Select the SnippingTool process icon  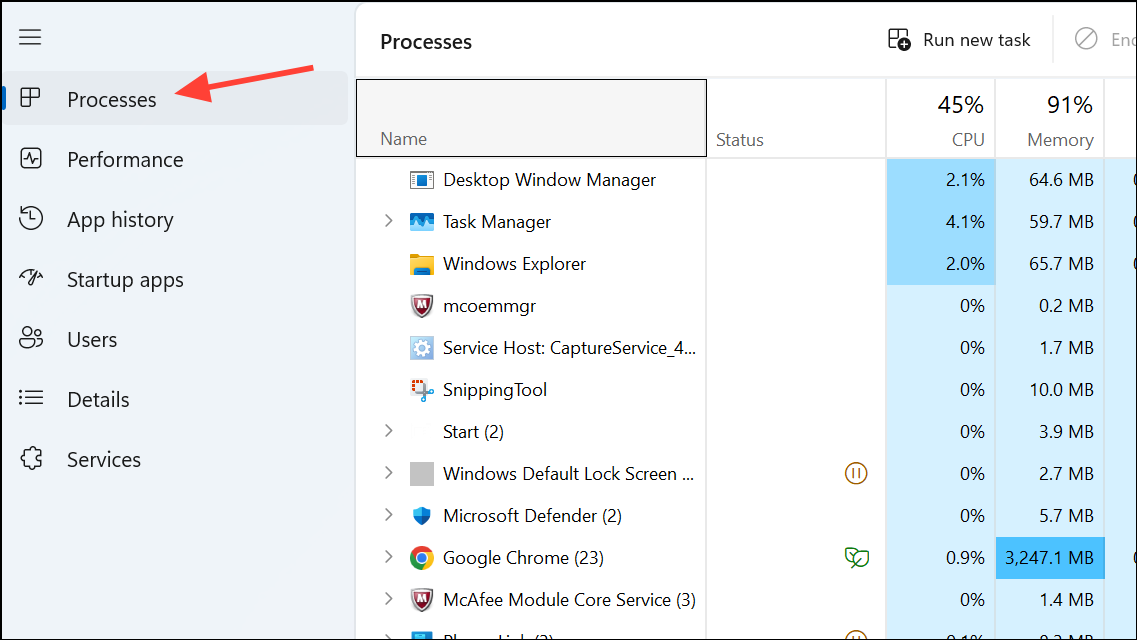pos(421,389)
